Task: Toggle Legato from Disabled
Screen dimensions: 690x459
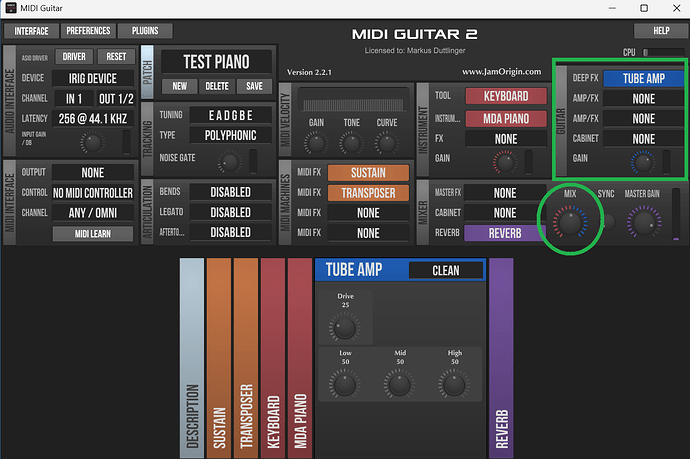Action: tap(230, 212)
